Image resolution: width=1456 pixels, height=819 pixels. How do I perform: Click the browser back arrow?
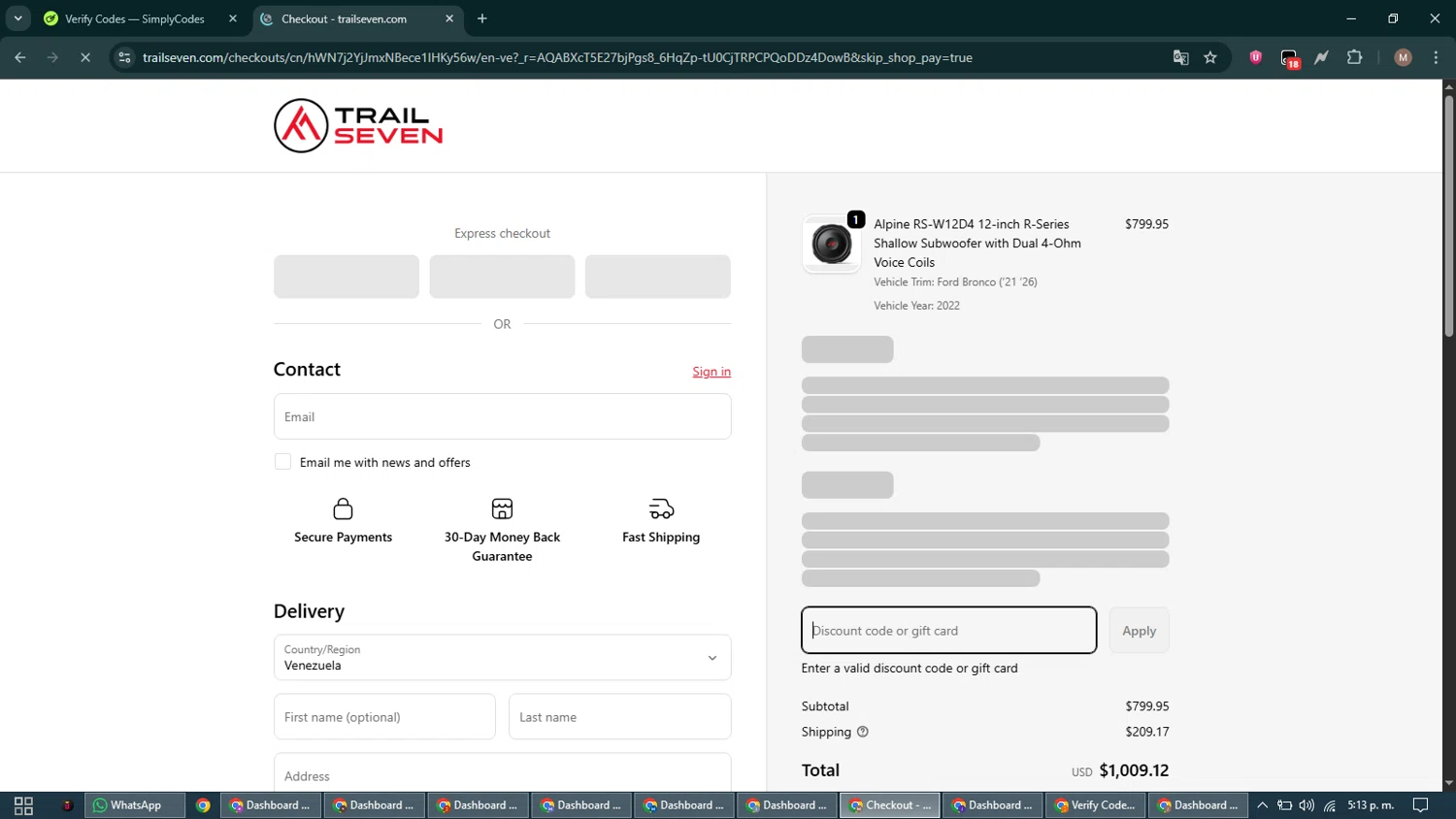(20, 57)
